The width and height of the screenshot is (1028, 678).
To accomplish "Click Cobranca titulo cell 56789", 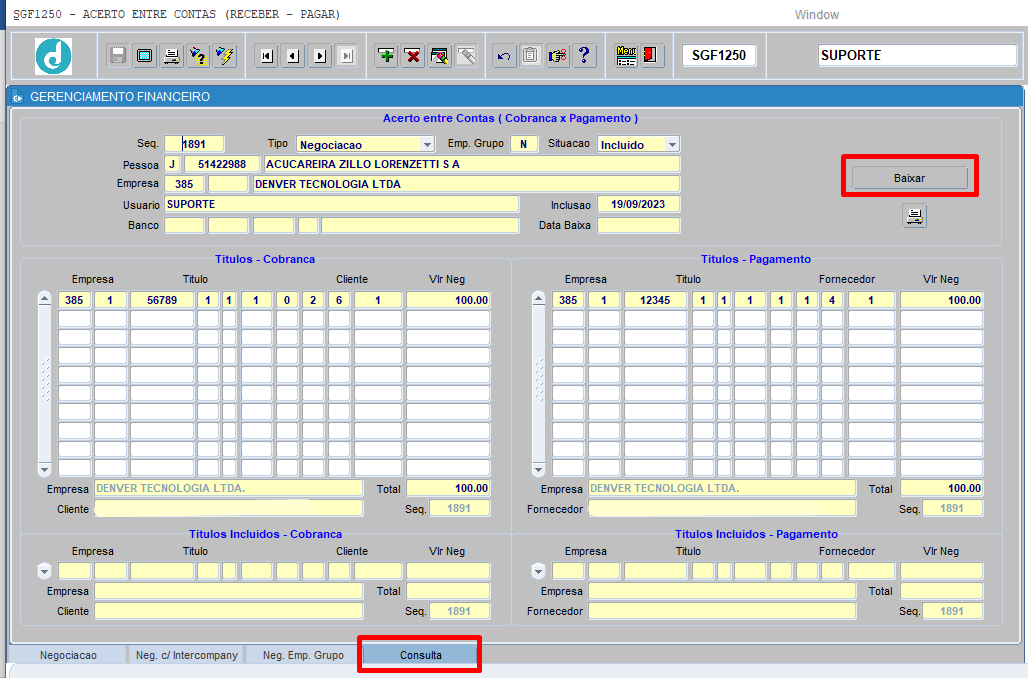I will tap(162, 300).
